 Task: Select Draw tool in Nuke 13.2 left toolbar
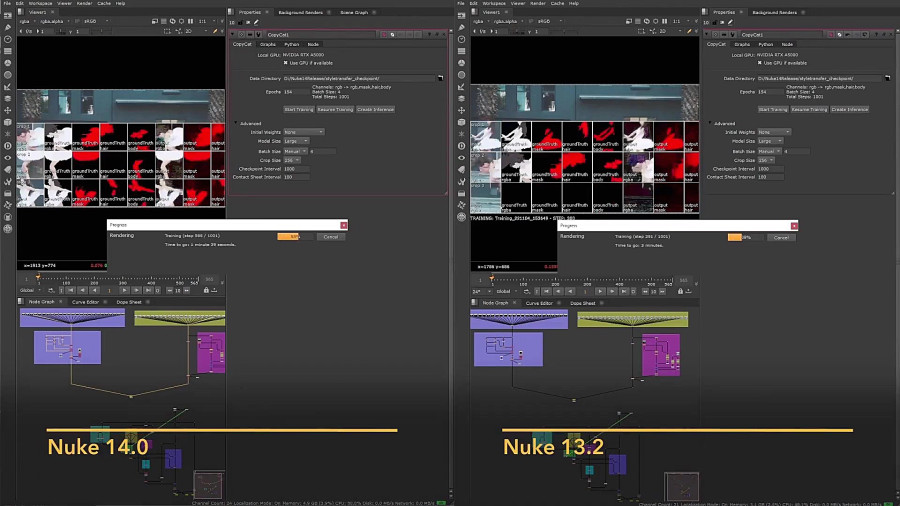(461, 27)
